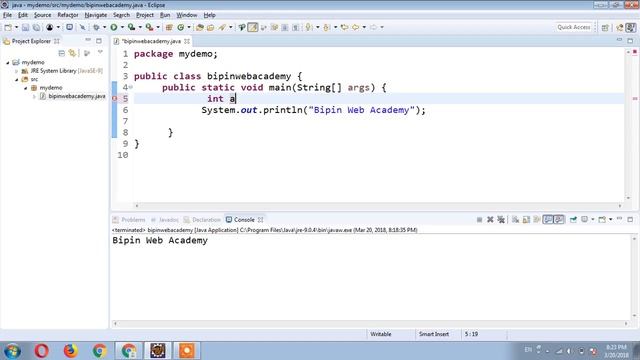Open the Refactor menu
This screenshot has width=640, height=360.
(68, 15)
